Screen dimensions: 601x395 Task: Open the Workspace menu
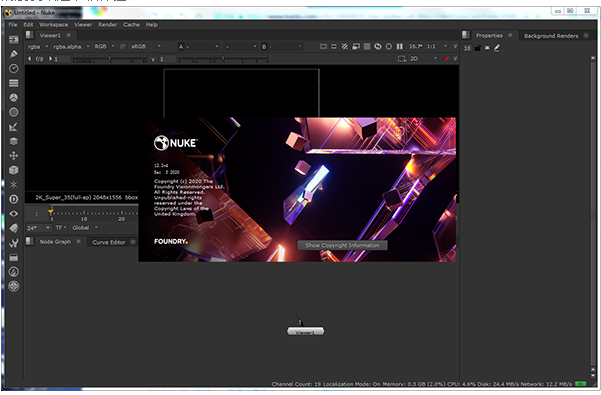coord(53,25)
